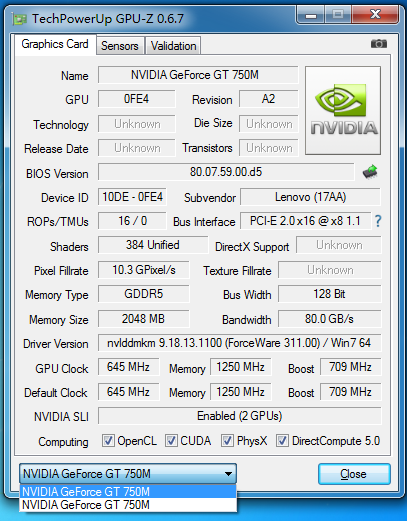Click the Transistors Unknown field
Viewport: 407px width, 521px height.
click(x=269, y=148)
